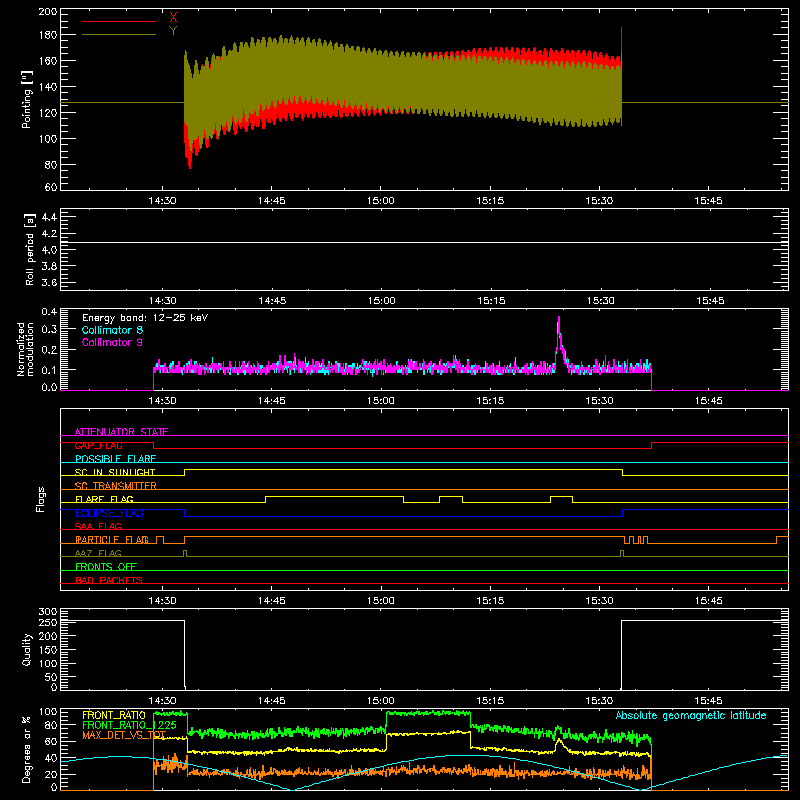The image size is (800, 800).
Task: Click the 15:00 tick label under Pointing plot
Action: point(381,201)
